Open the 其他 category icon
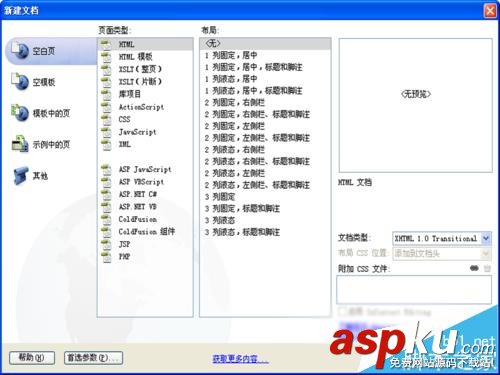Viewport: 500px width, 375px height. pos(20,175)
